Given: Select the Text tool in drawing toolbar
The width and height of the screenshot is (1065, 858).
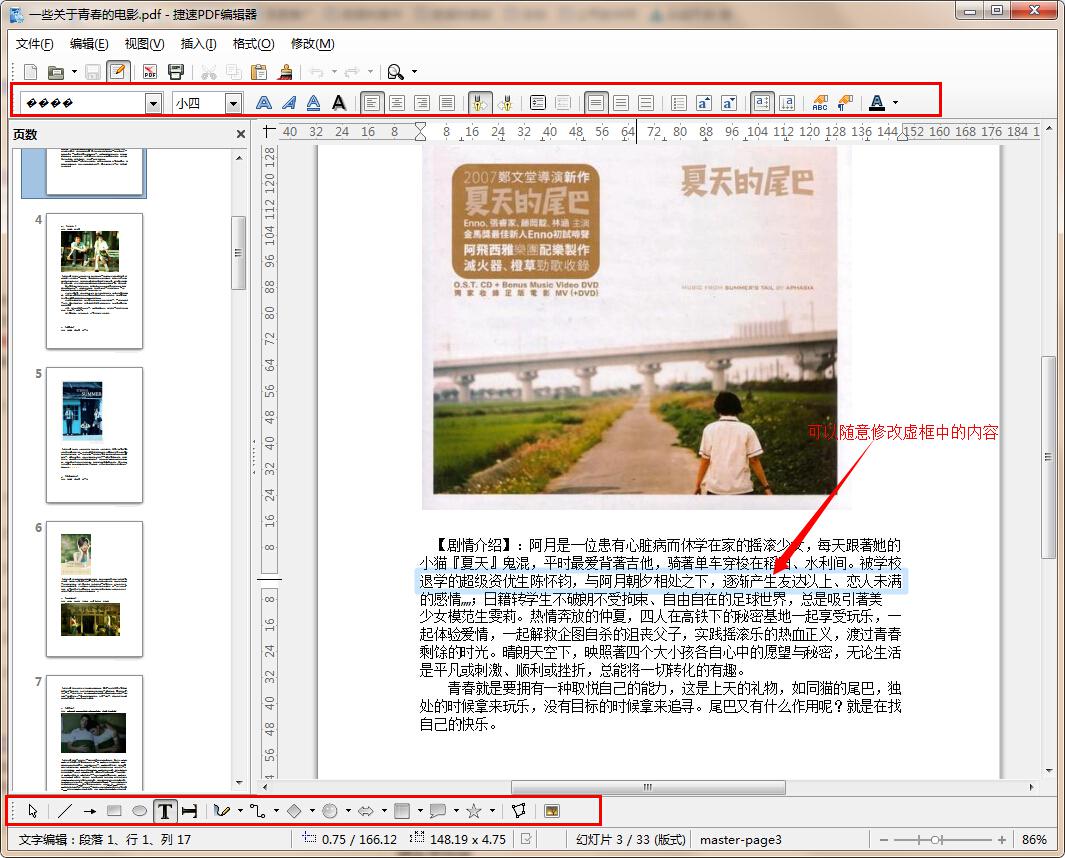Looking at the screenshot, I should point(164,811).
